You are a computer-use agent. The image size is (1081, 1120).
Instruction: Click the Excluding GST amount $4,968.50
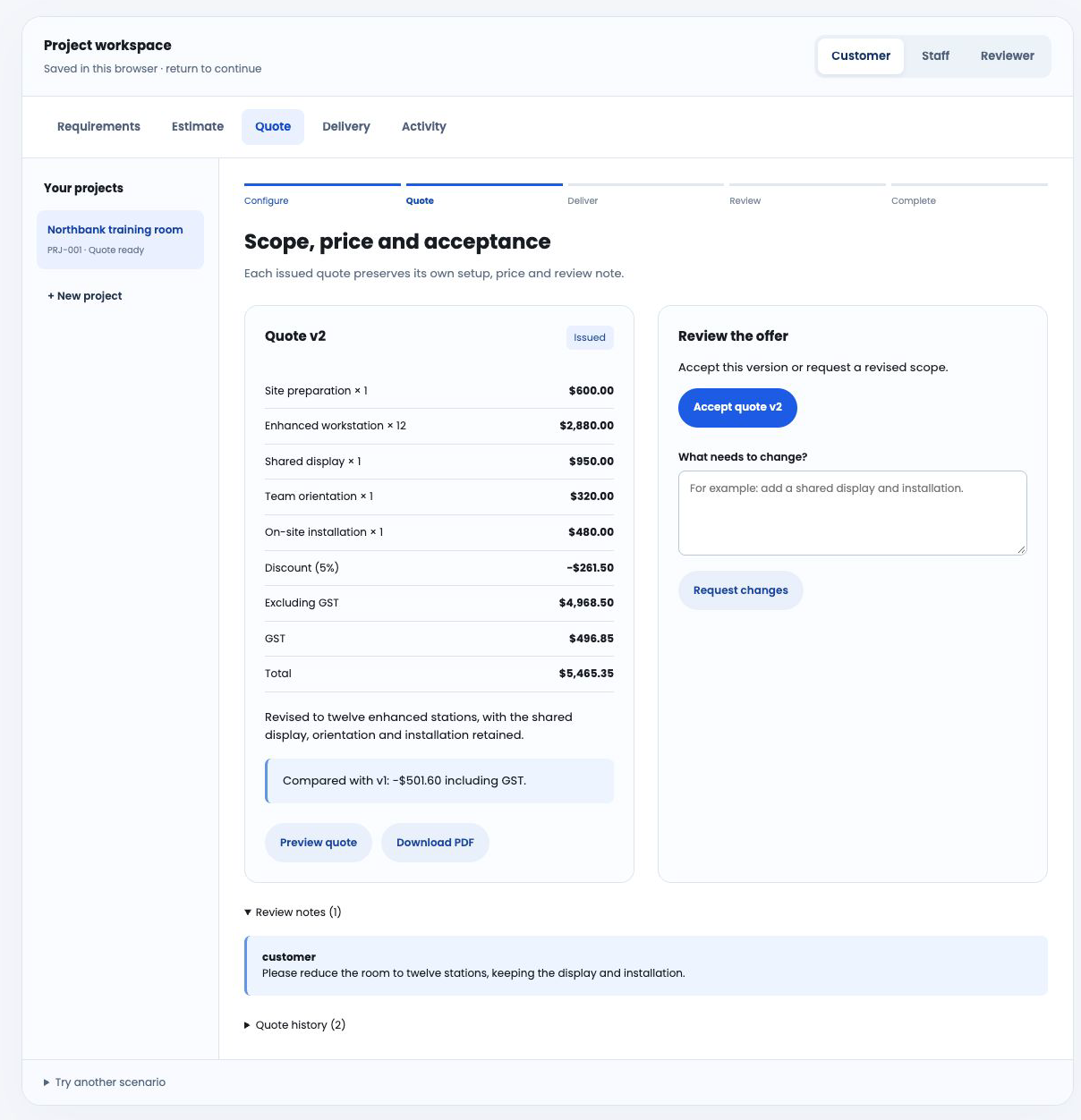(586, 603)
